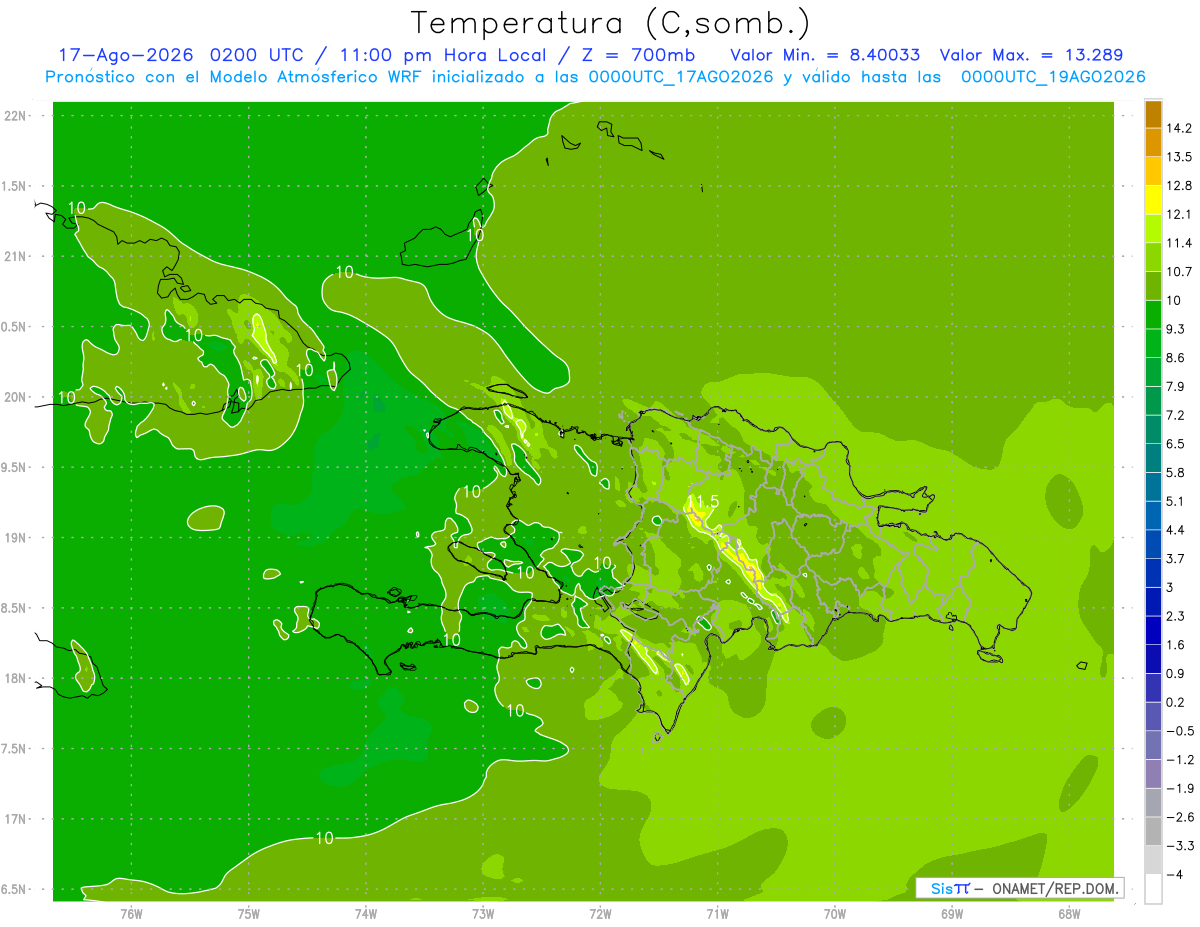1200x927 pixels.
Task: Select the yellow legend swatch between 12.1 and 12.8
Action: click(x=1153, y=199)
